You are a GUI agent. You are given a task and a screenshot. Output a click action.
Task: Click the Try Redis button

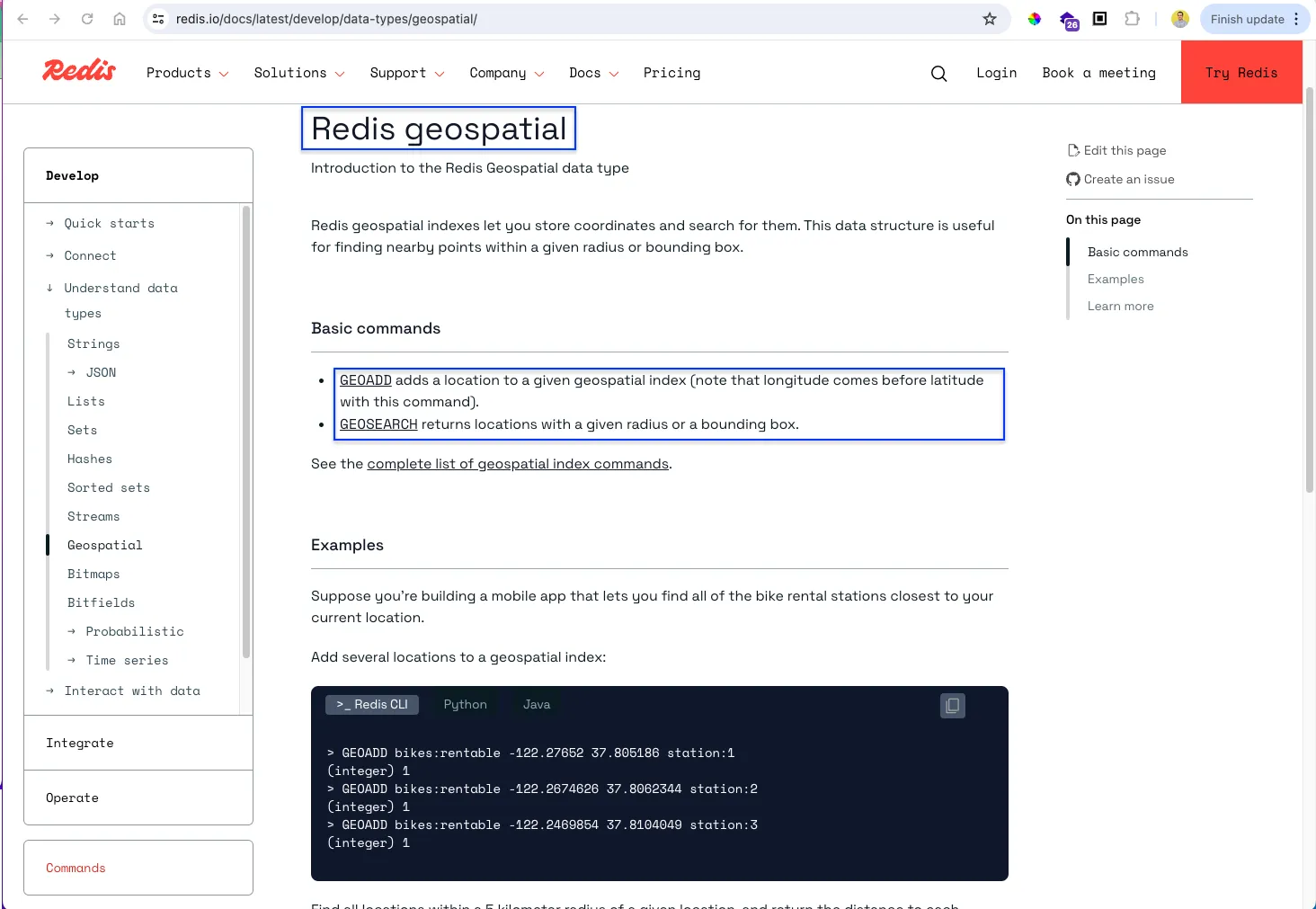[x=1241, y=72]
